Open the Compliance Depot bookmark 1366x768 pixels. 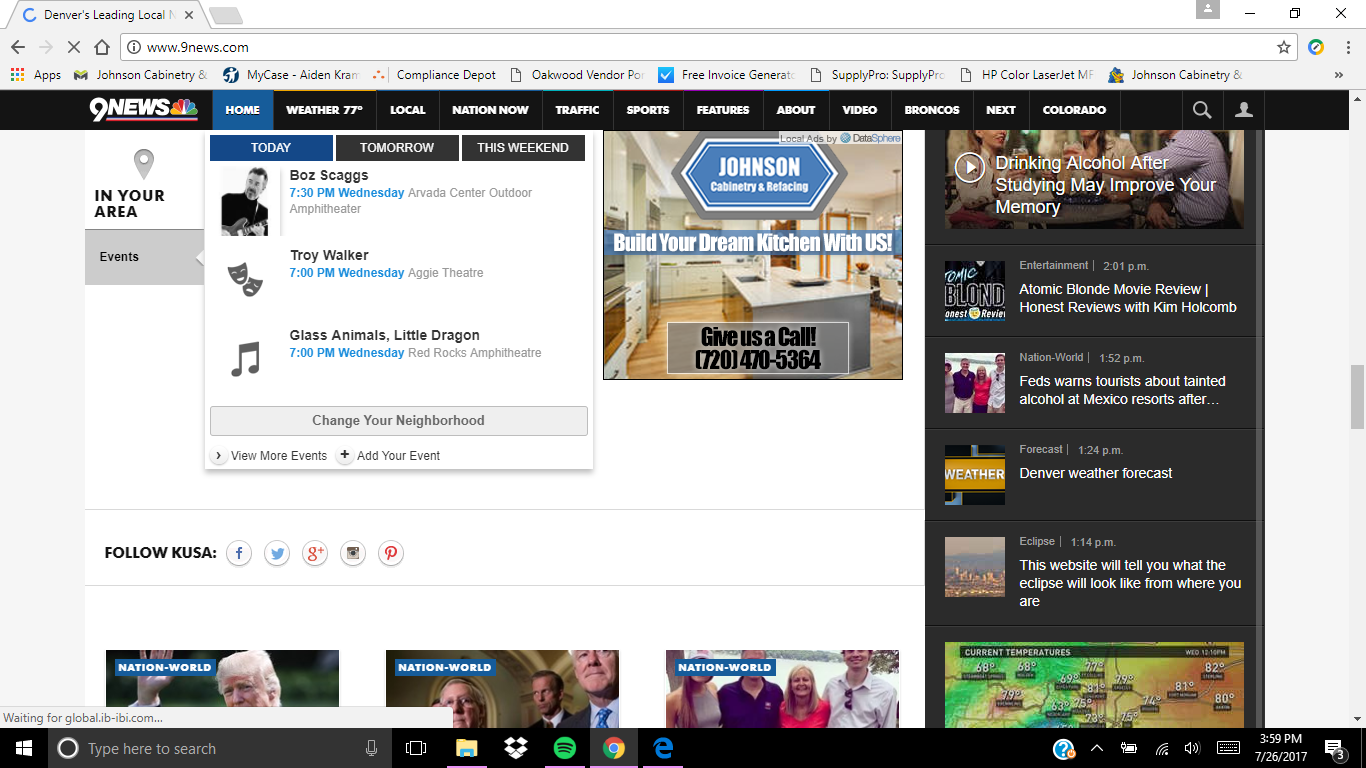click(x=434, y=75)
